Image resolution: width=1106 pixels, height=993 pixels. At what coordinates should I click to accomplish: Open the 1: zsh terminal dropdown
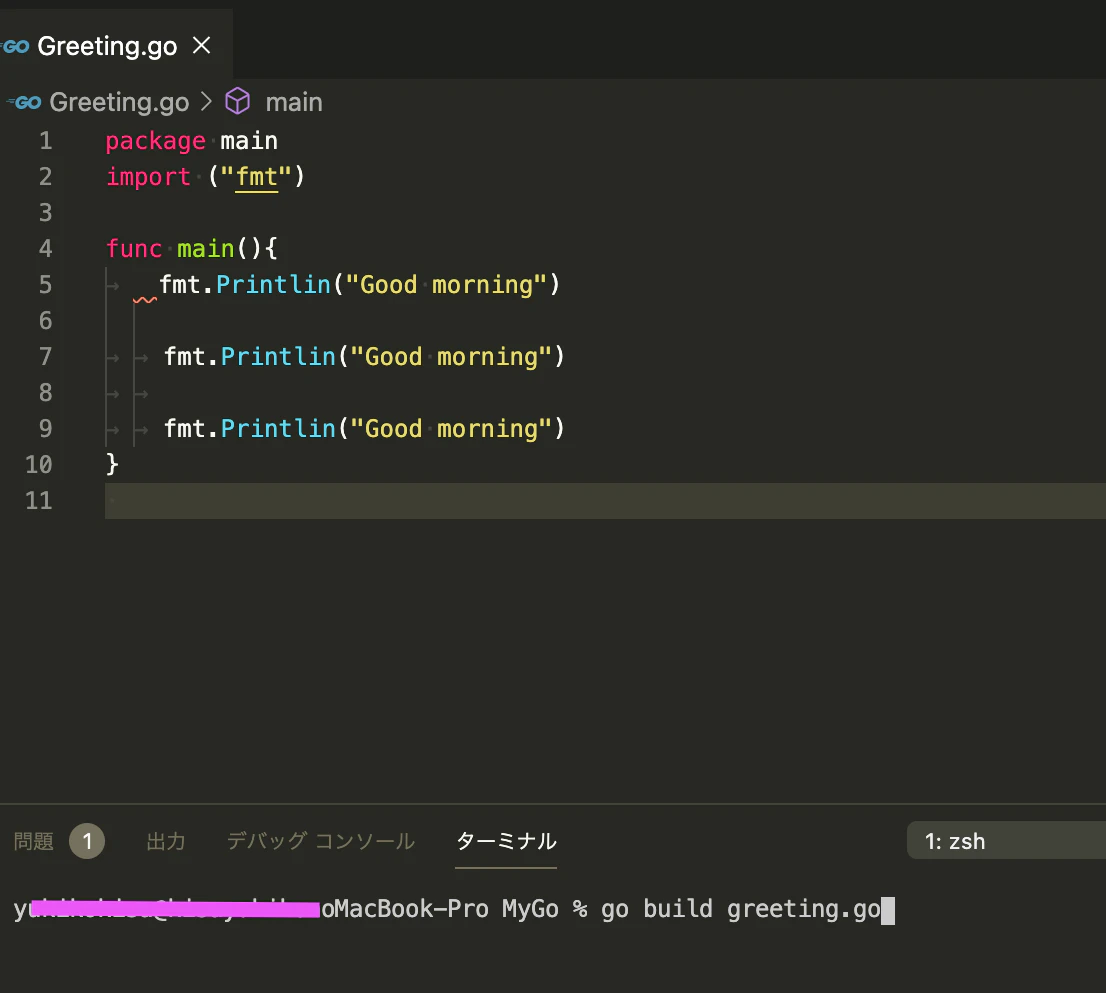click(1006, 841)
